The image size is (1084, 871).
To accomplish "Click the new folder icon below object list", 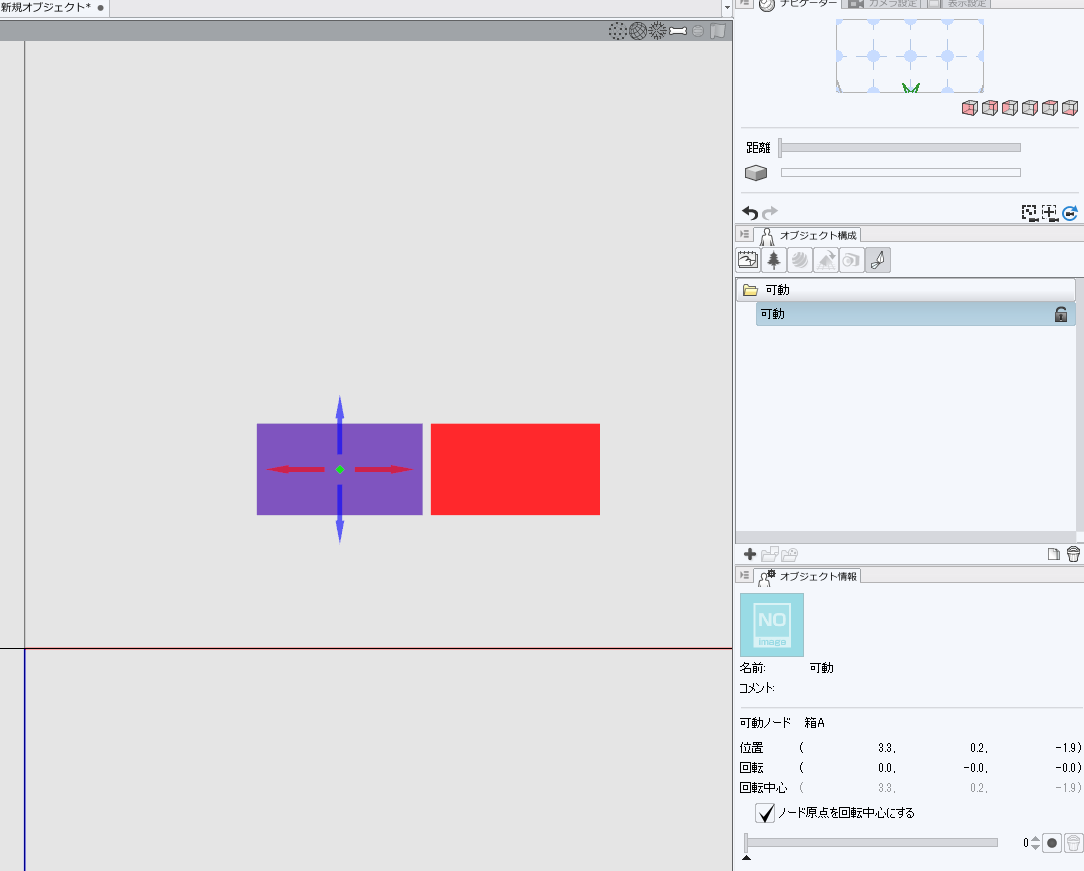I will coord(769,554).
